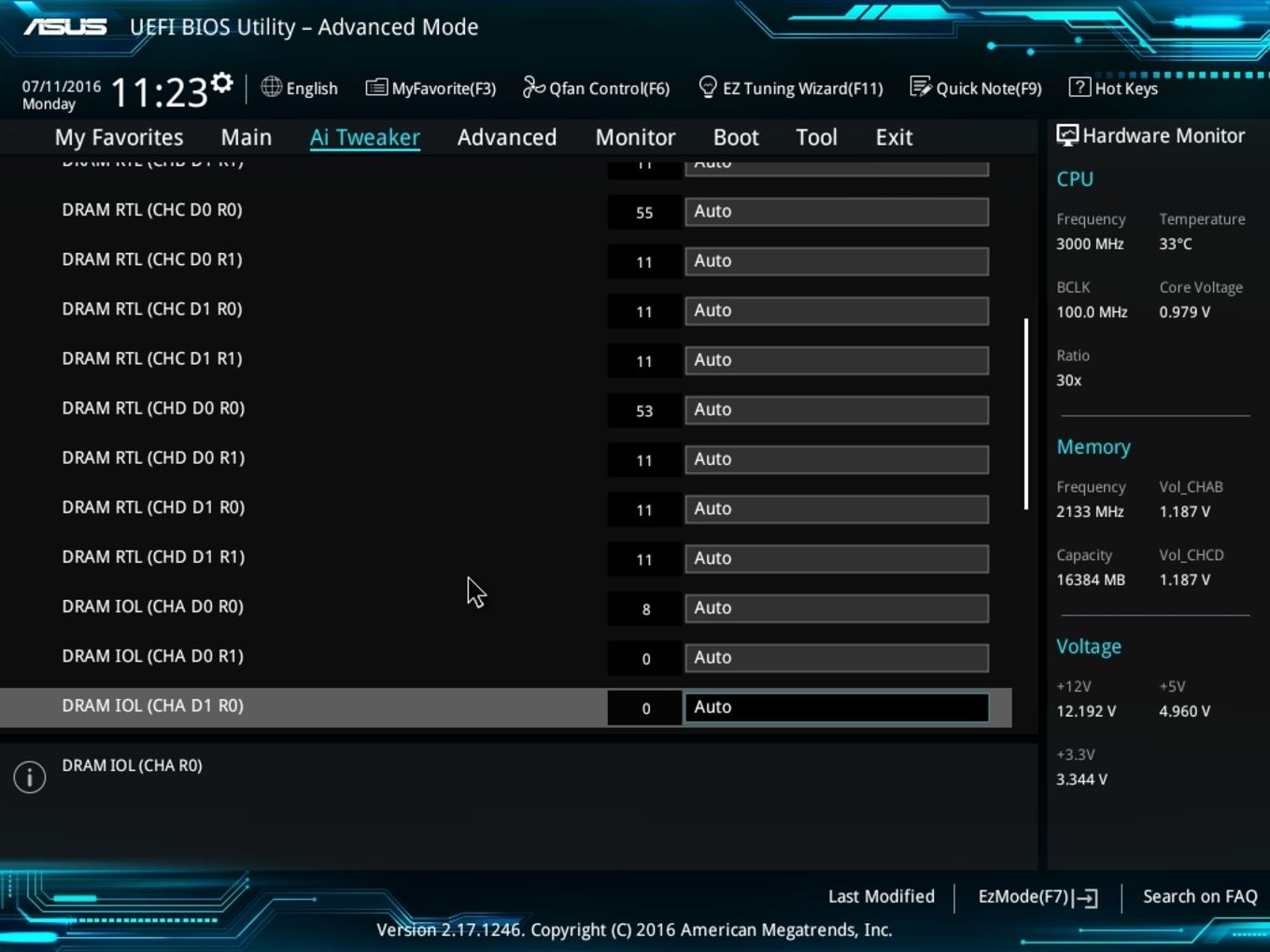This screenshot has width=1270, height=952.
Task: Select the Ai Tweaker tab
Action: (365, 137)
